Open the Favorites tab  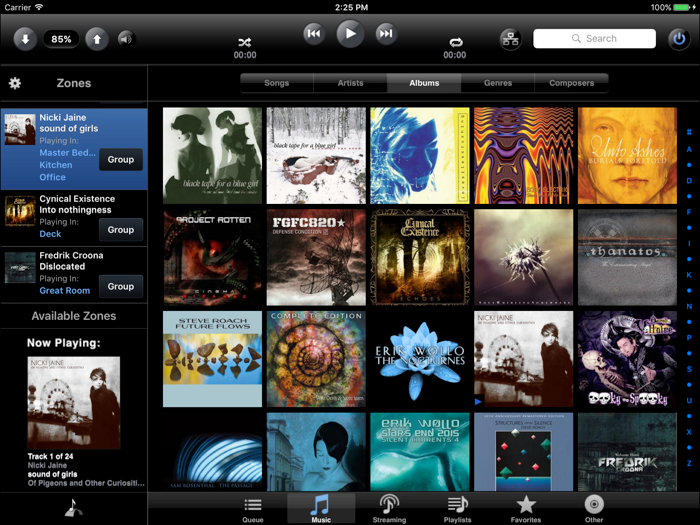pos(526,509)
